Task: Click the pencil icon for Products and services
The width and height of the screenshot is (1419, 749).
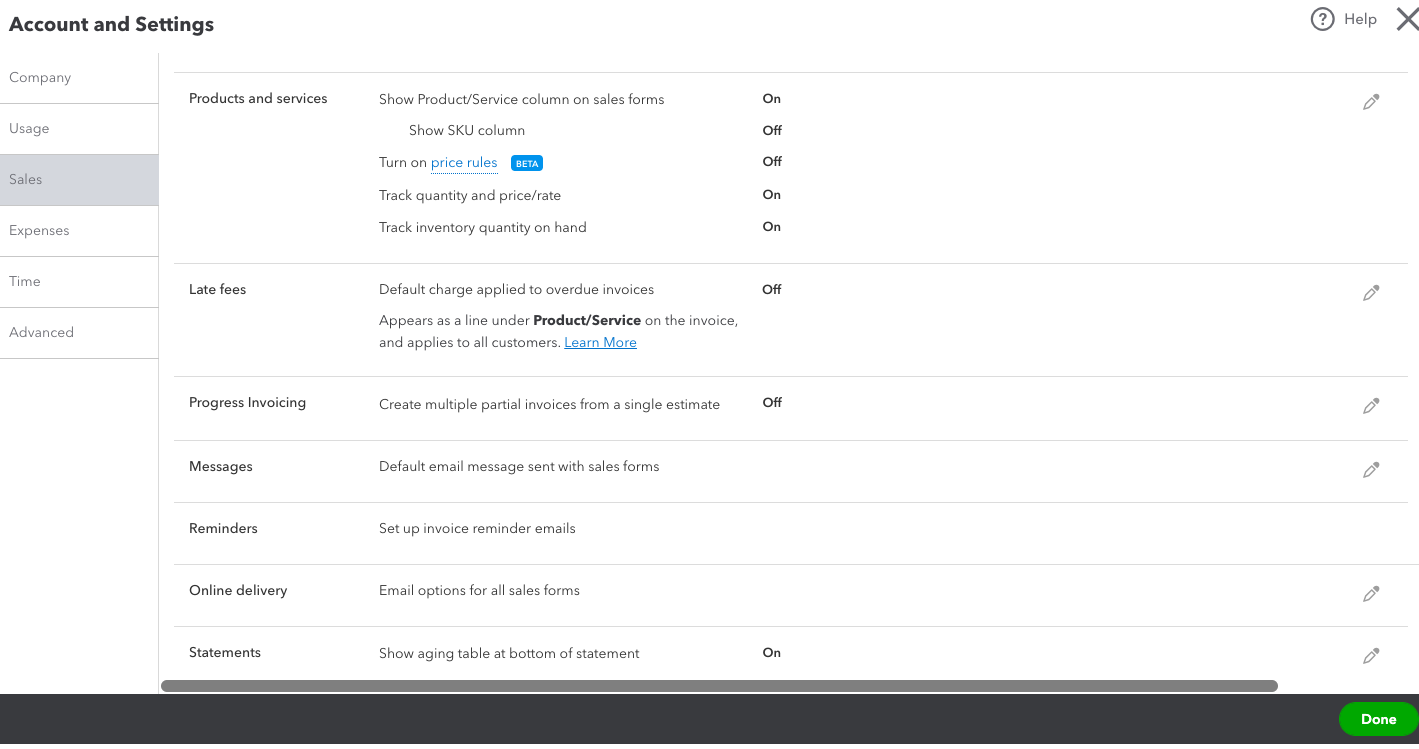Action: [x=1371, y=102]
